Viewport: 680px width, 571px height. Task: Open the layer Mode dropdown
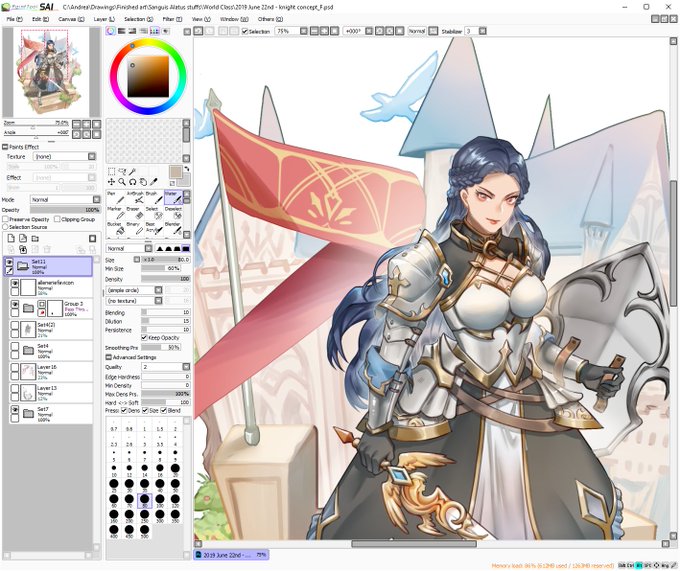65,199
